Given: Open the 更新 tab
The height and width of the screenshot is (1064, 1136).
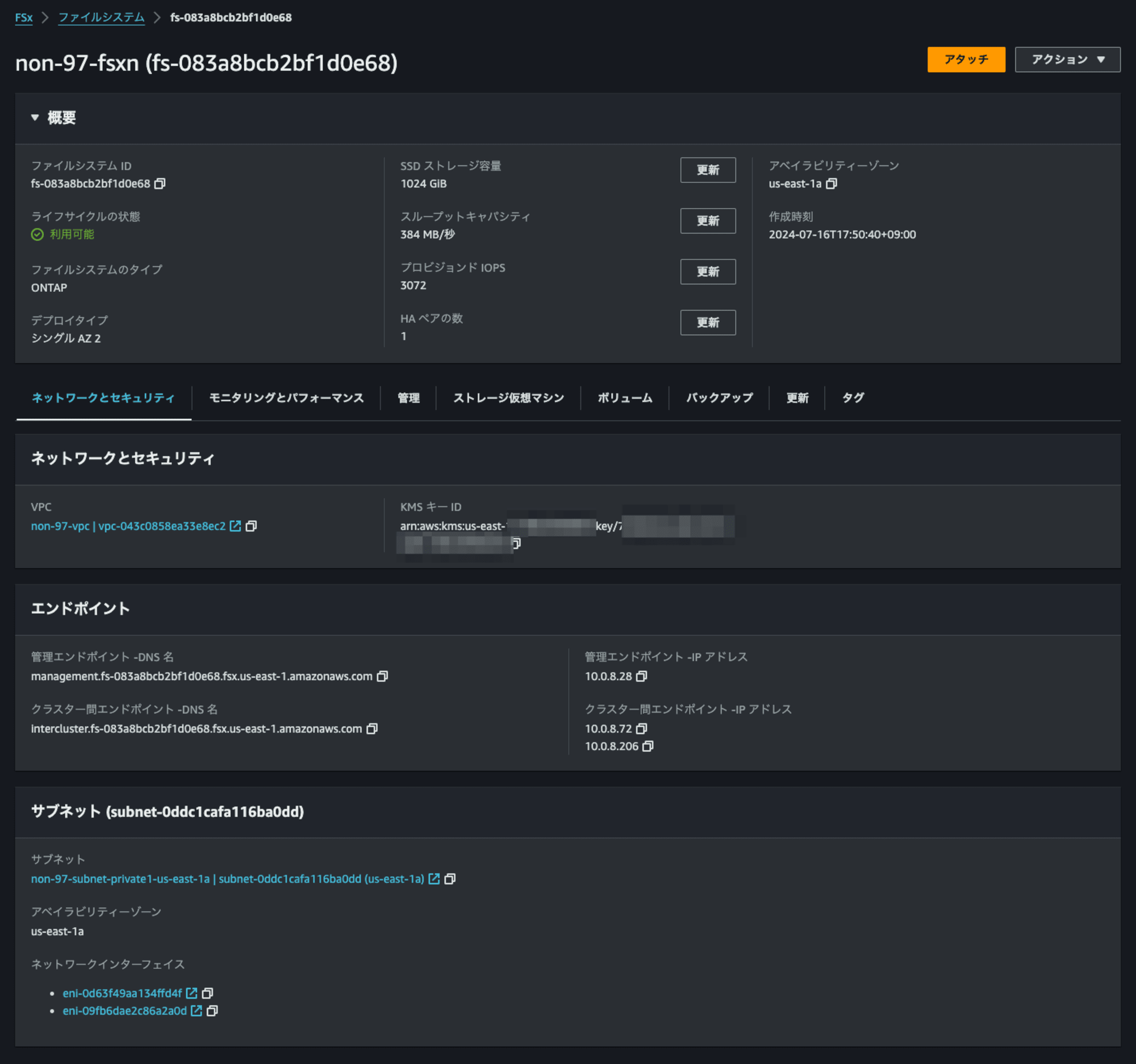Looking at the screenshot, I should click(797, 397).
